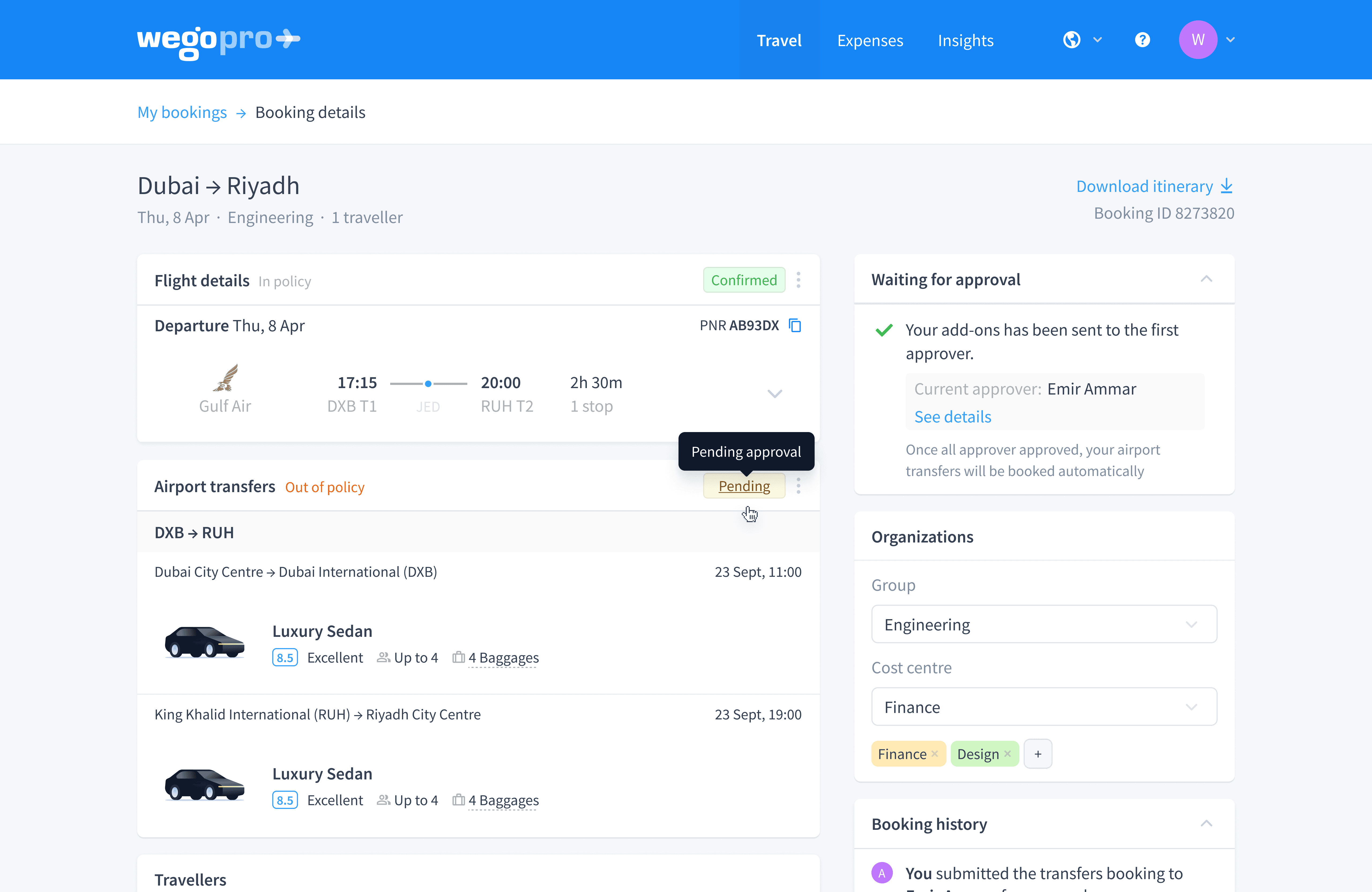Viewport: 1372px width, 892px height.
Task: Expand the user account dropdown arrow
Action: pos(1230,40)
